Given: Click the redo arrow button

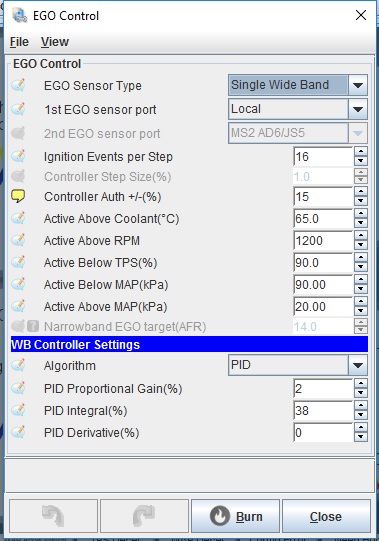Looking at the screenshot, I should pos(144,516).
